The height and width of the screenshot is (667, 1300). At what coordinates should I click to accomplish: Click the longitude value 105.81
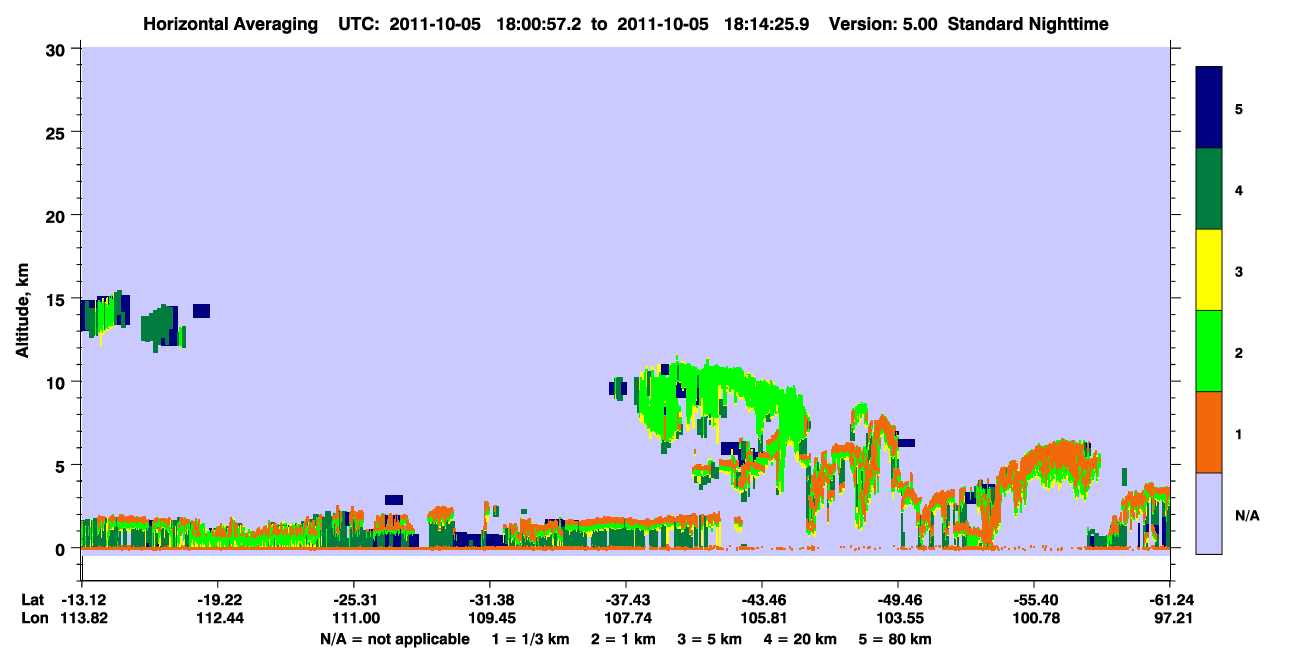tap(762, 618)
